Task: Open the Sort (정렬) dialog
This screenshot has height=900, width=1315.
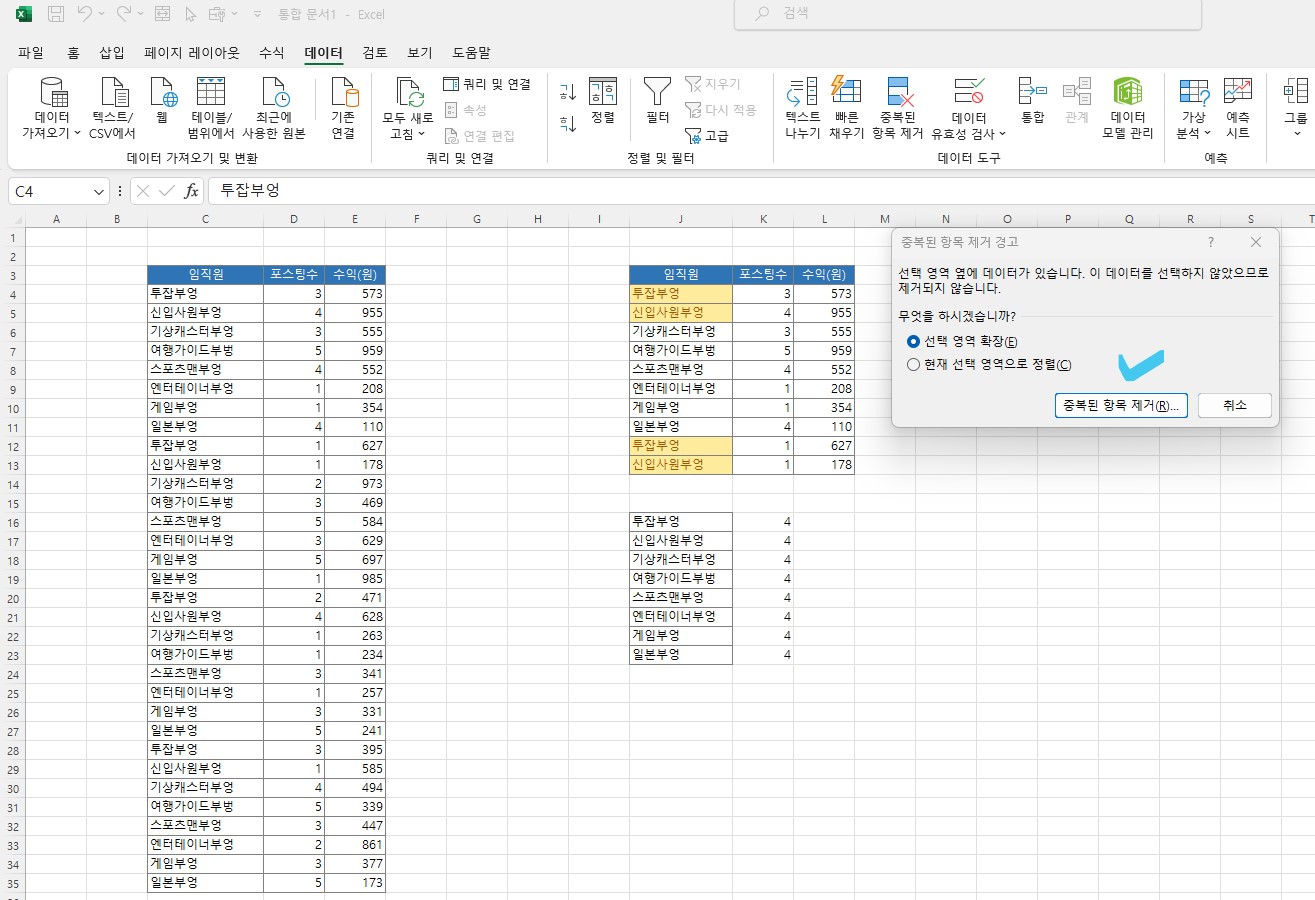Action: point(602,100)
